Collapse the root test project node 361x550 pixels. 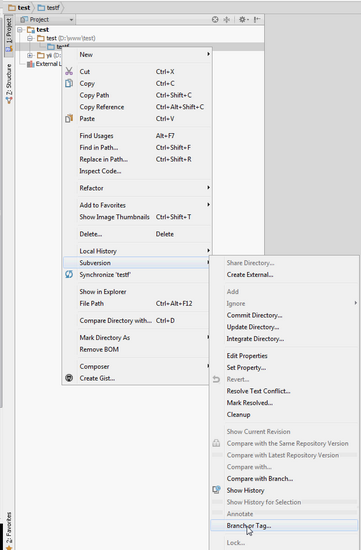click(20, 30)
